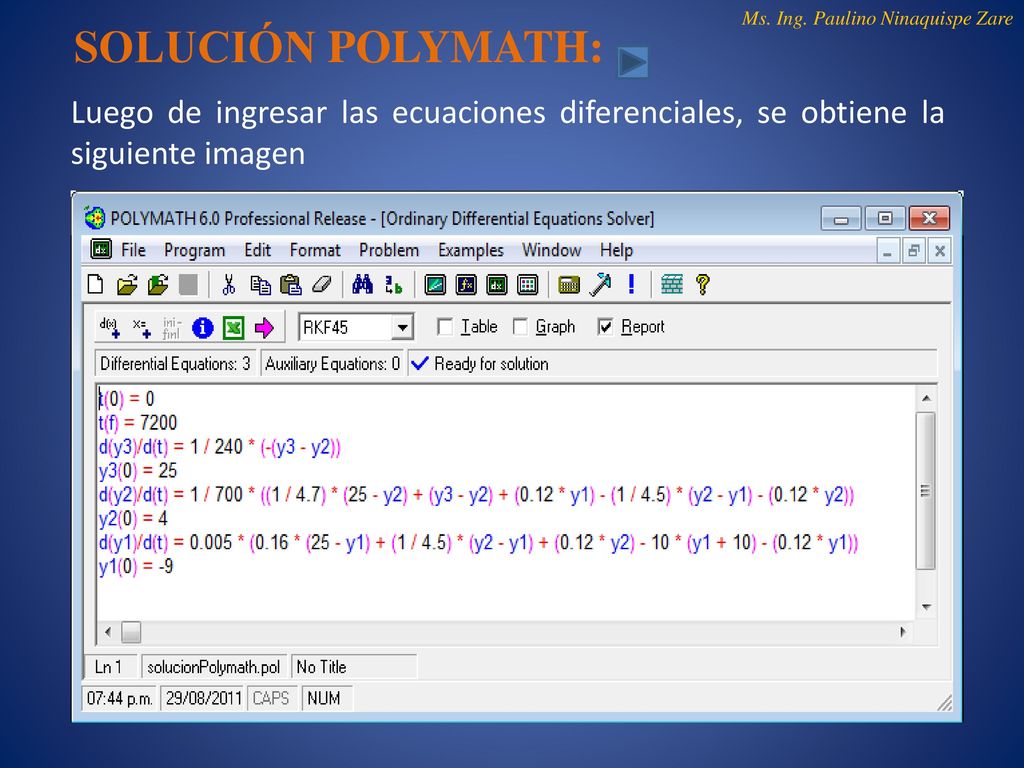
Task: Close the inner document window
Action: pyautogui.click(x=940, y=251)
